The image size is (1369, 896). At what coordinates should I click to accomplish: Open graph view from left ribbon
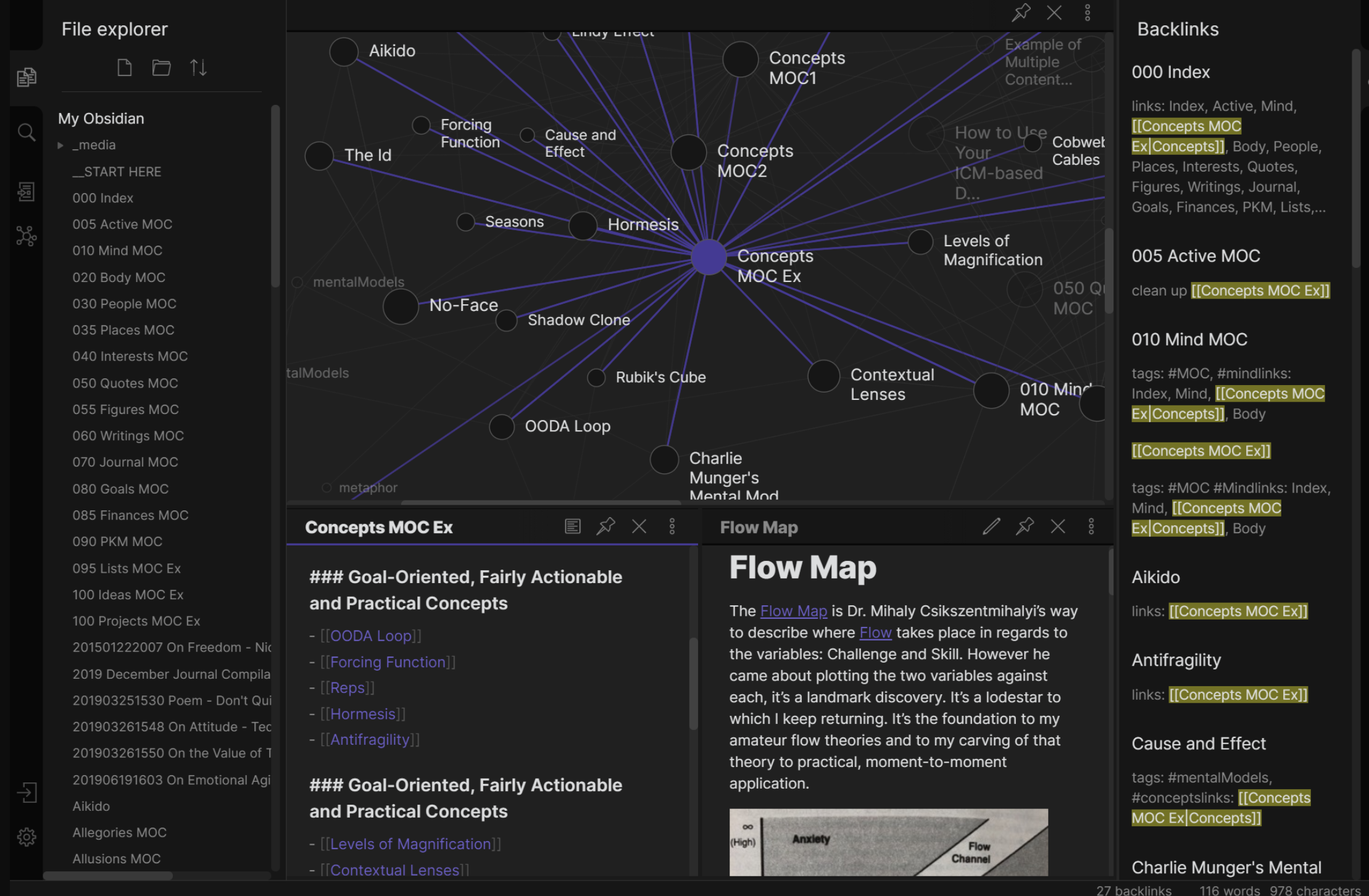pyautogui.click(x=26, y=236)
